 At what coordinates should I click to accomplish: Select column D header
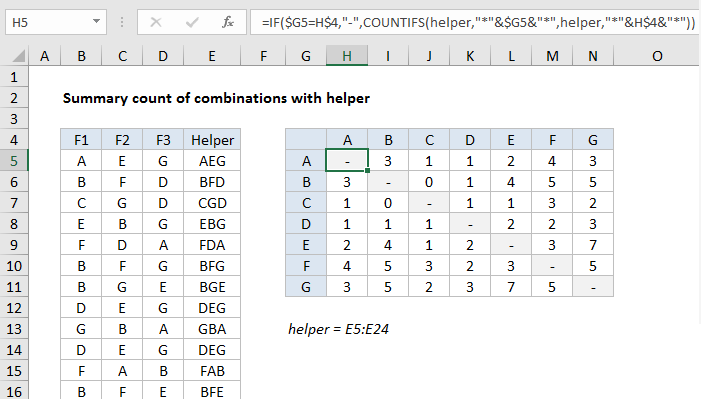click(x=163, y=56)
